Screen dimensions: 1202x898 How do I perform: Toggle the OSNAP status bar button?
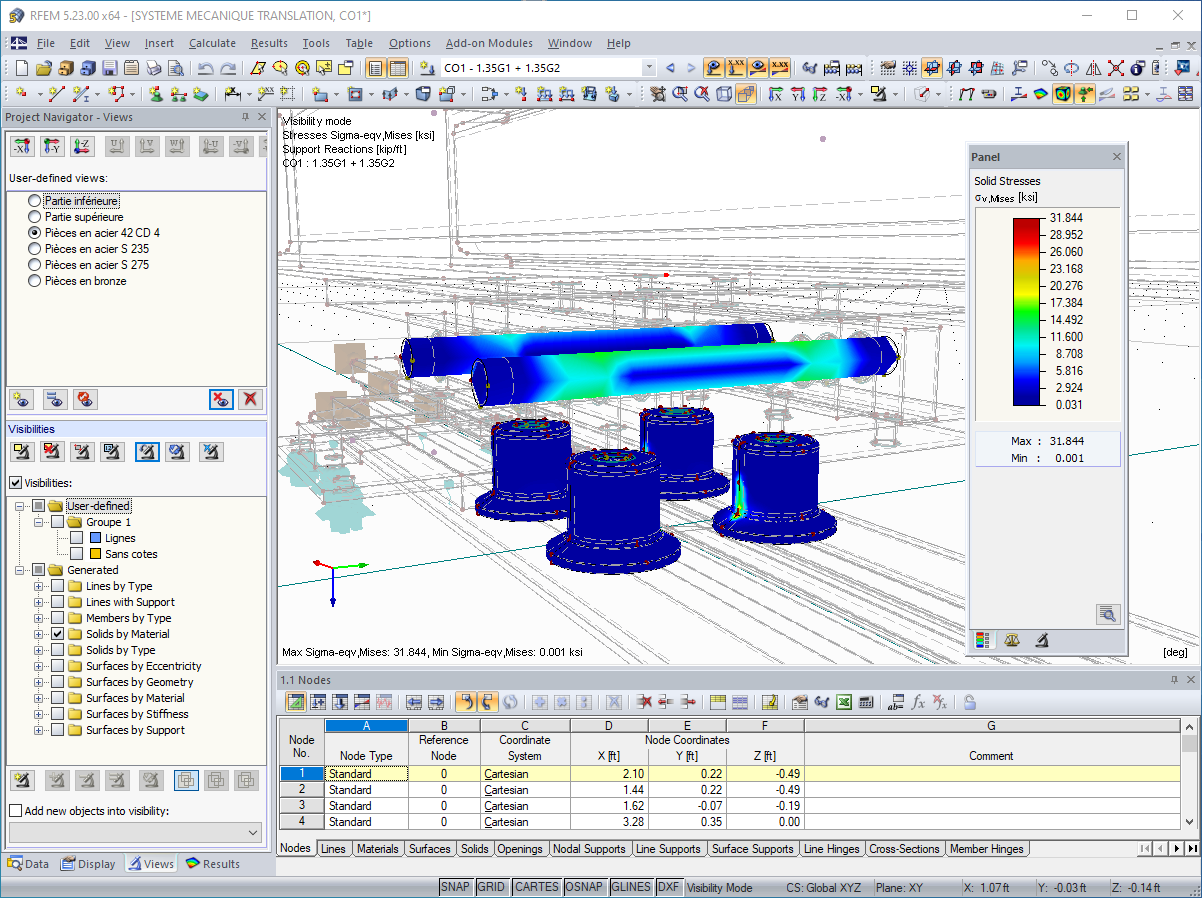(584, 887)
